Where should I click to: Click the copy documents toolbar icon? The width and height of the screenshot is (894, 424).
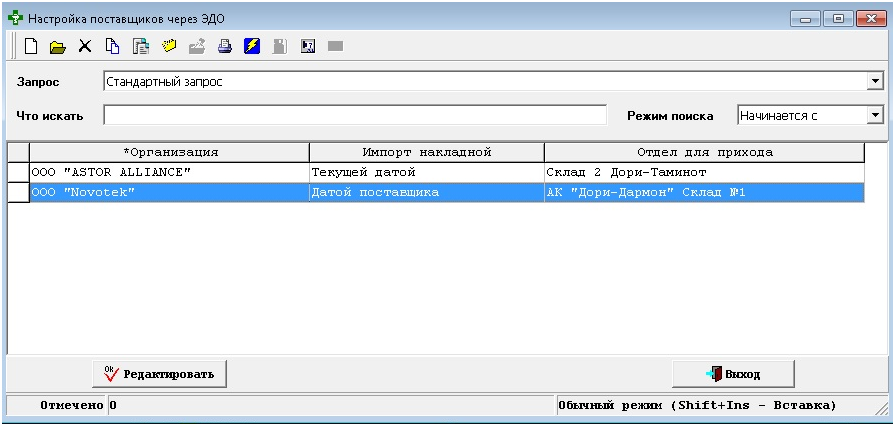(113, 46)
